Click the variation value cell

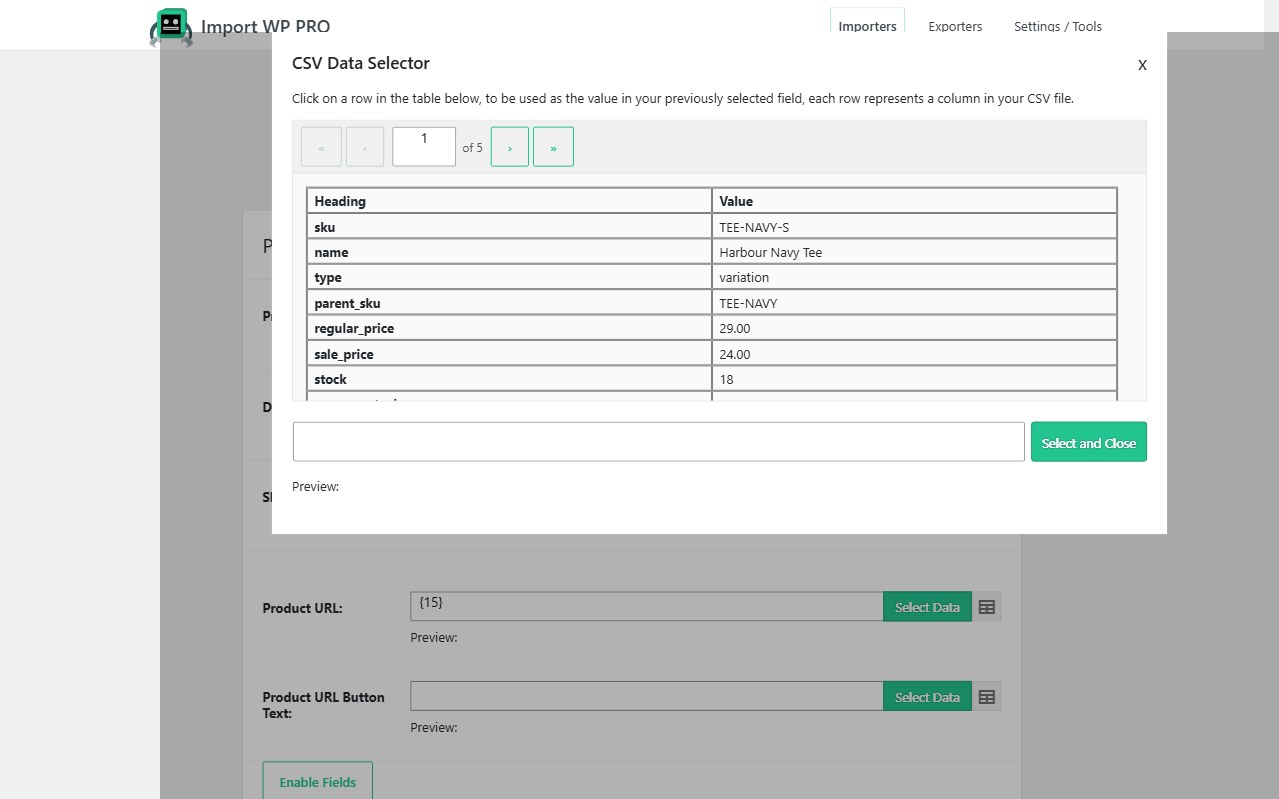coord(914,277)
